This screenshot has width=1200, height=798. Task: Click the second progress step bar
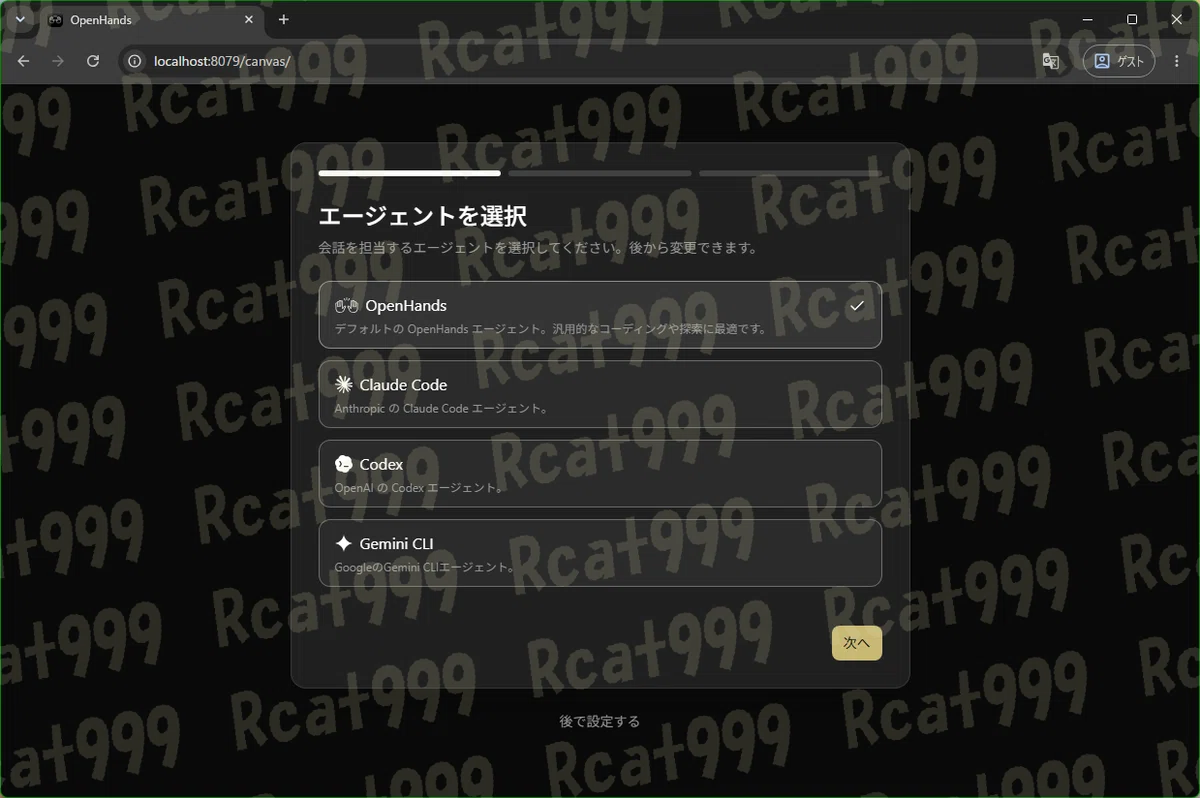tap(600, 173)
